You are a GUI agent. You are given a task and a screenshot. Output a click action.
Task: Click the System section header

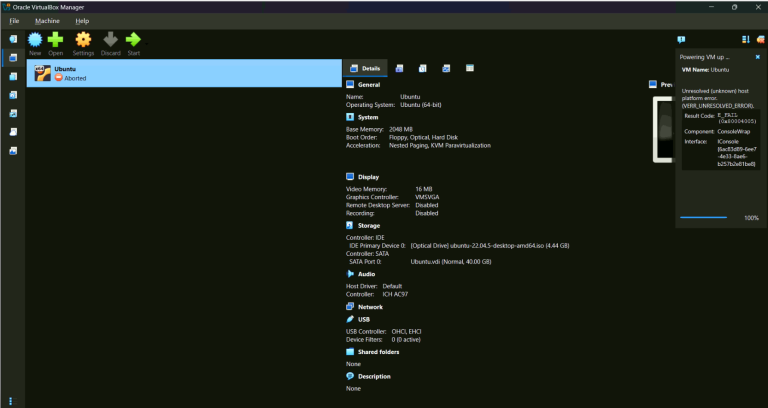[368, 117]
